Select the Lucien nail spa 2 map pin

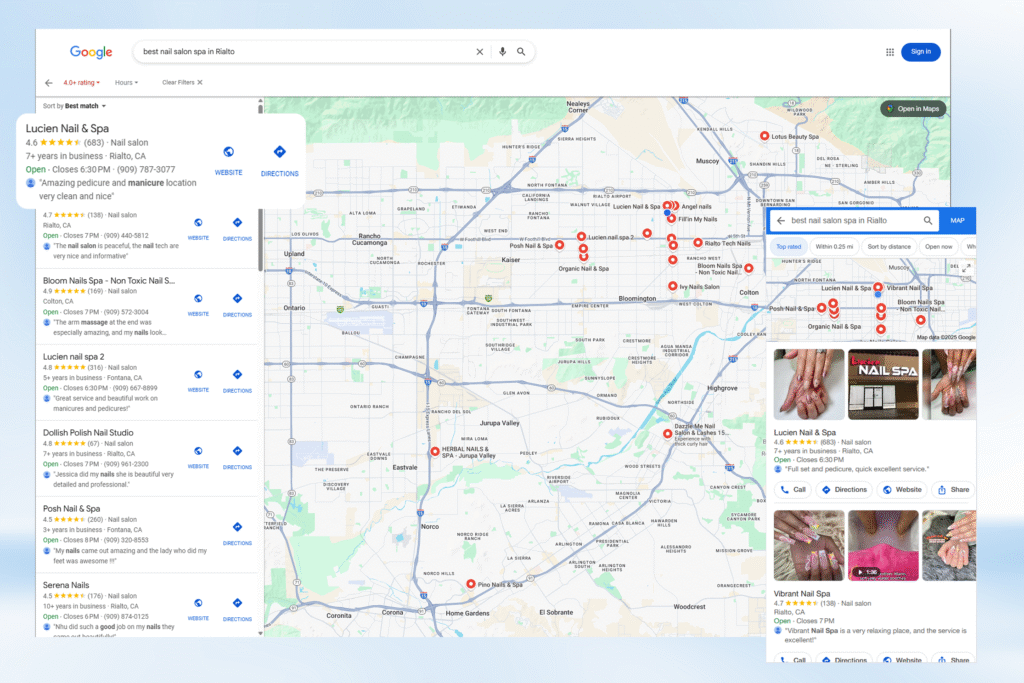[x=581, y=236]
